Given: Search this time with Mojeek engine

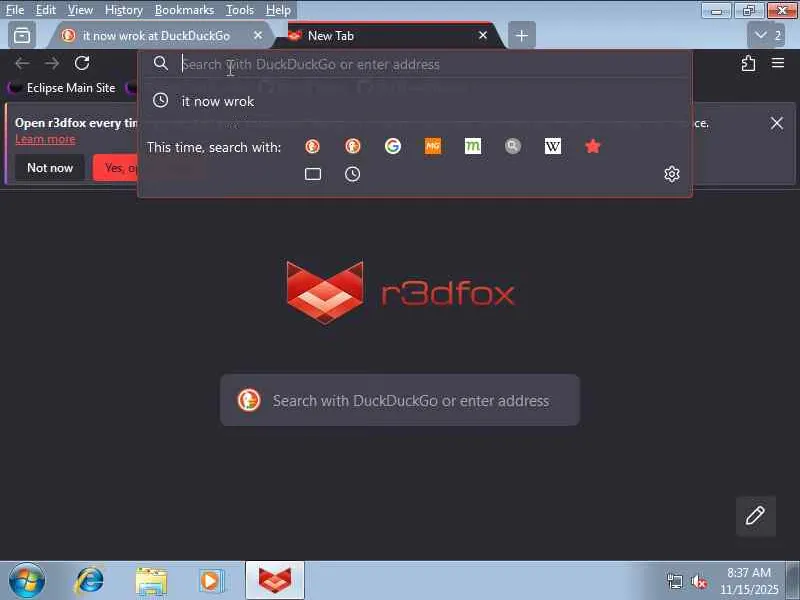Looking at the screenshot, I should click(x=472, y=146).
